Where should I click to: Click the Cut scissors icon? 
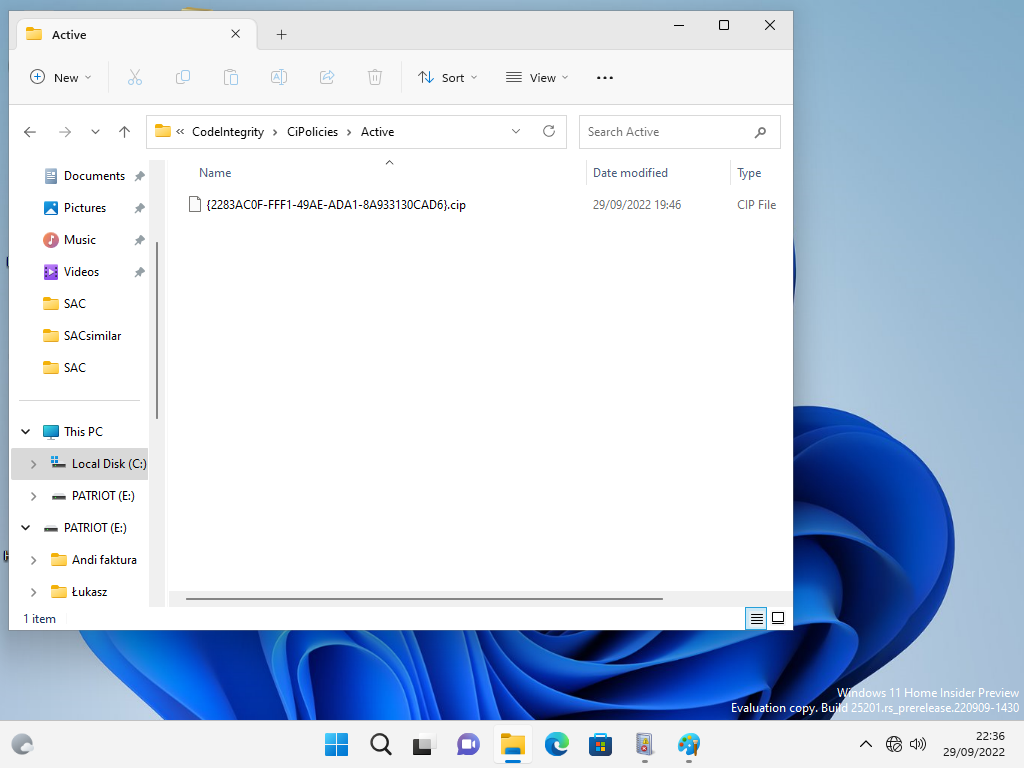[x=135, y=77]
